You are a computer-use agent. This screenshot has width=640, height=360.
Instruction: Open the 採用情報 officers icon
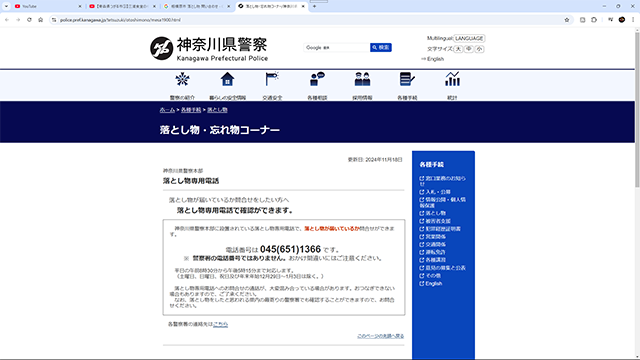[362, 79]
